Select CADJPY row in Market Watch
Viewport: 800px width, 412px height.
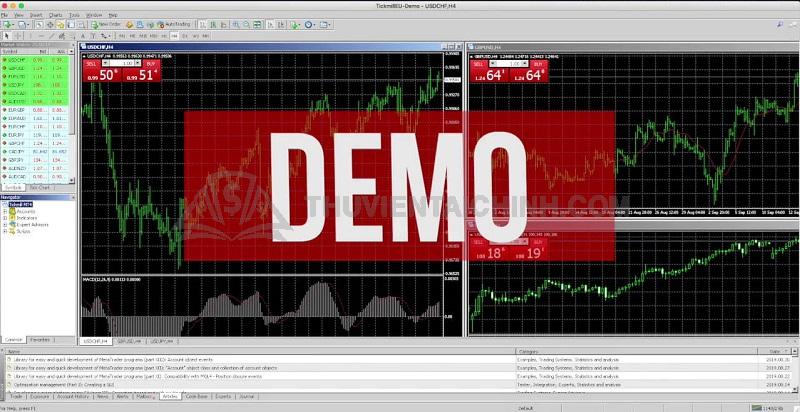pyautogui.click(x=35, y=151)
